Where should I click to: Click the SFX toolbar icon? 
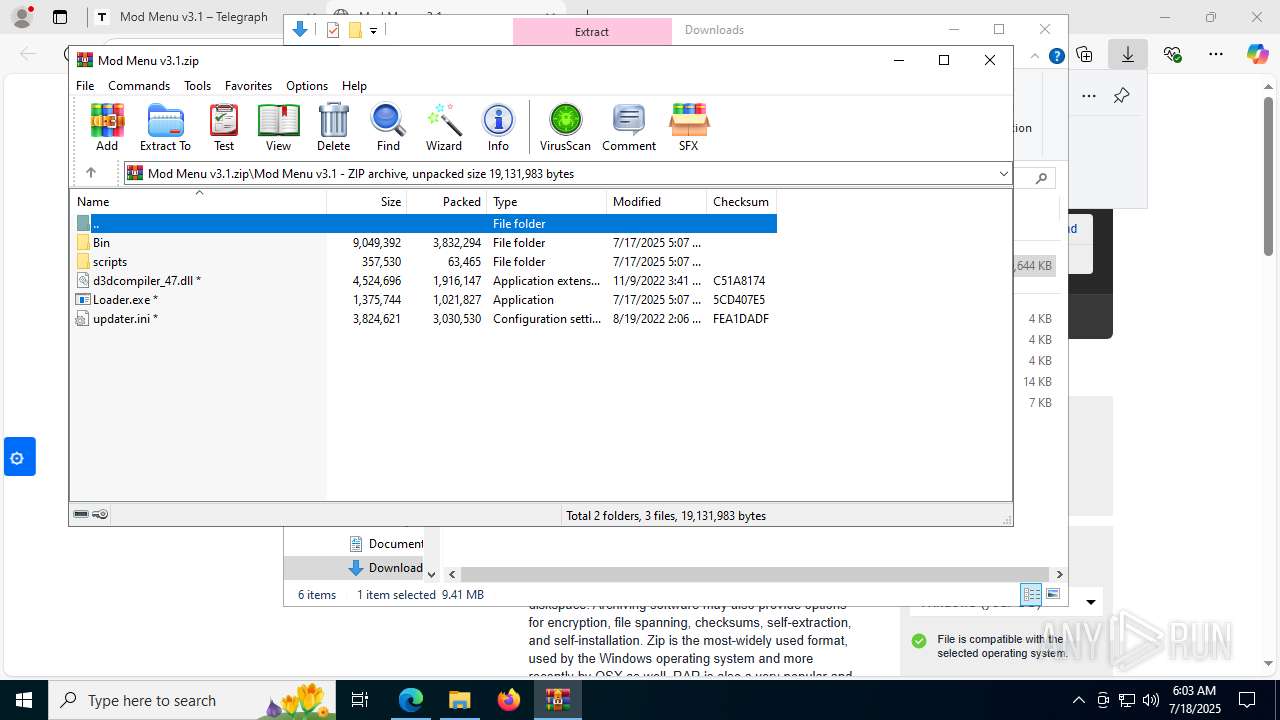688,127
